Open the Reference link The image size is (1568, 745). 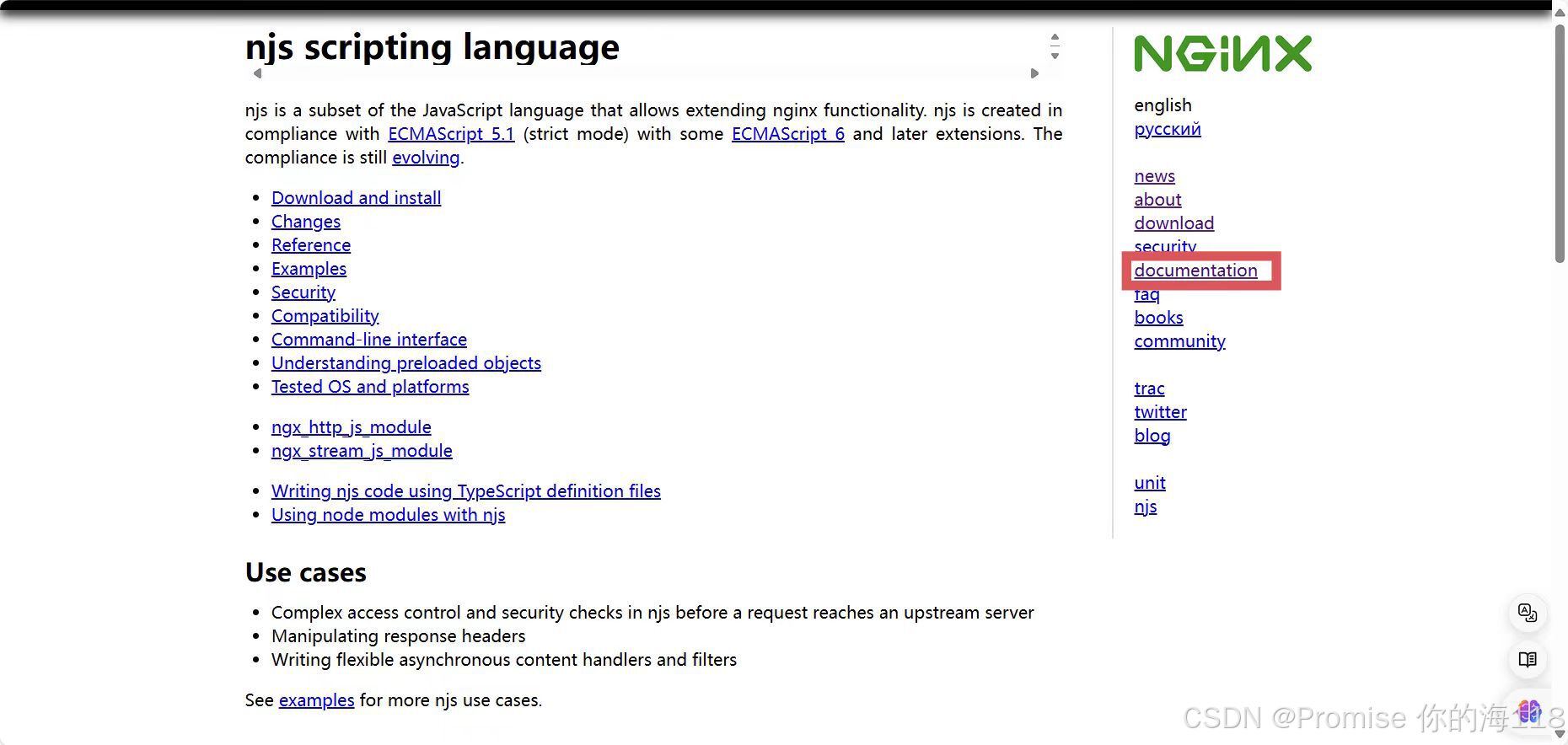pos(311,245)
